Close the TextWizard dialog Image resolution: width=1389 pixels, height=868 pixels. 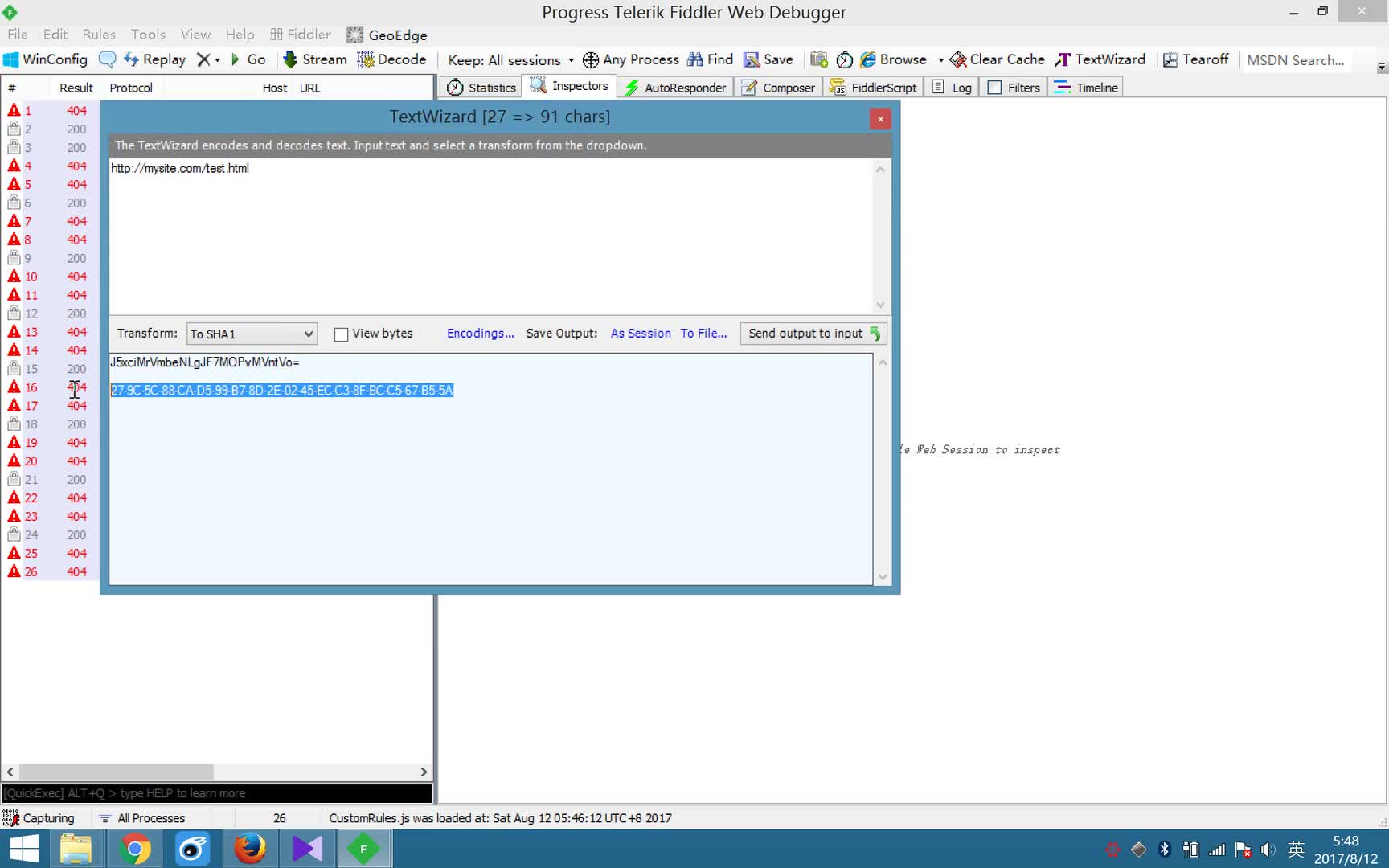pos(880,119)
